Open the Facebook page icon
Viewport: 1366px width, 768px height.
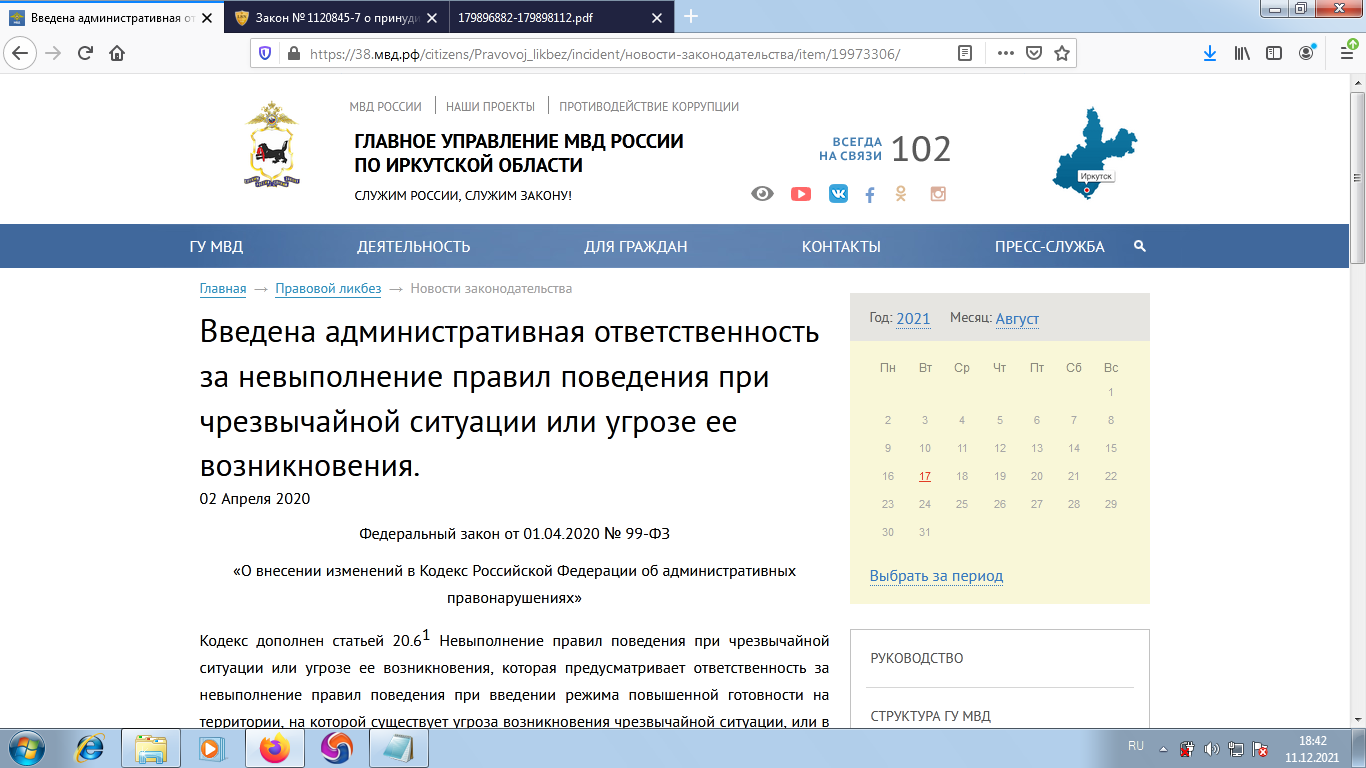coord(870,195)
